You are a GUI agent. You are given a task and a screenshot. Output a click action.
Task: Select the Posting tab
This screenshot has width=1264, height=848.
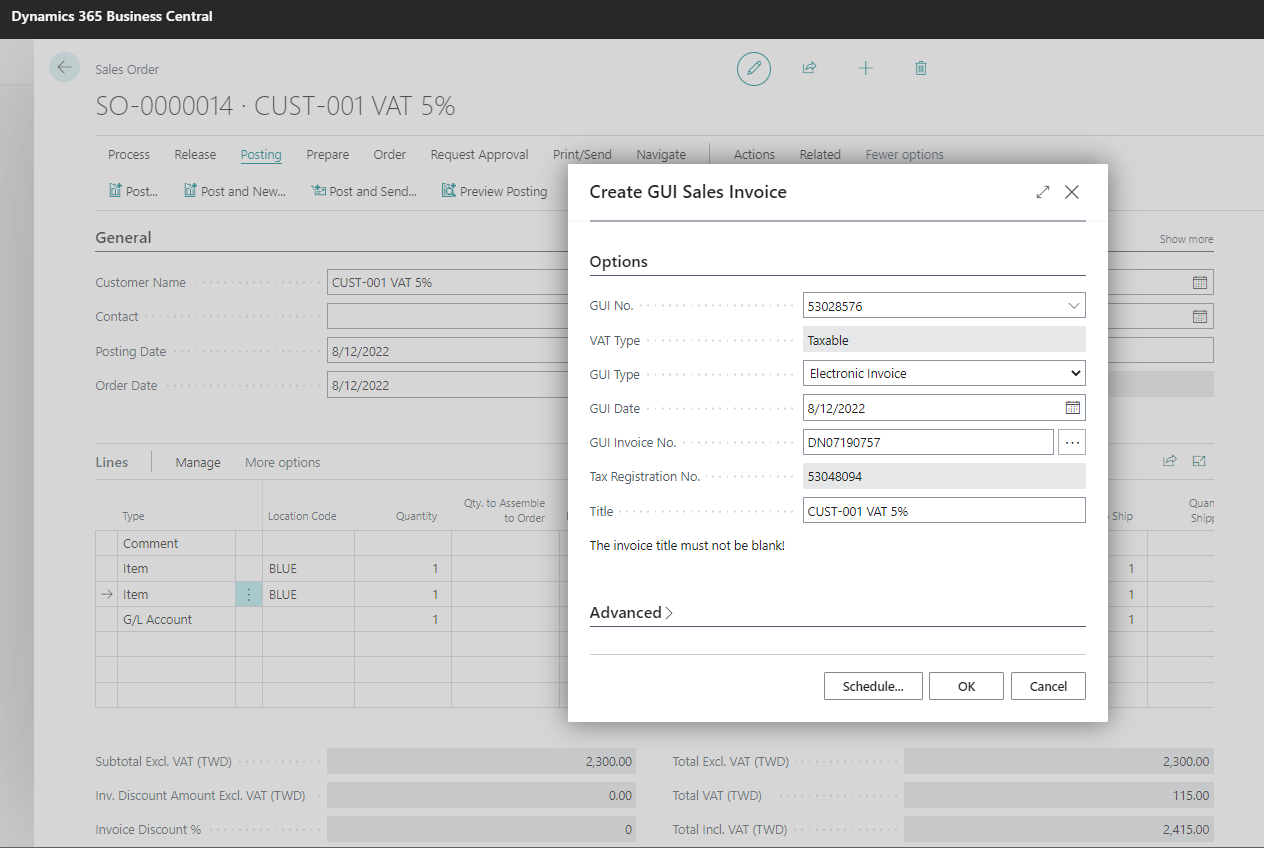[x=261, y=155]
